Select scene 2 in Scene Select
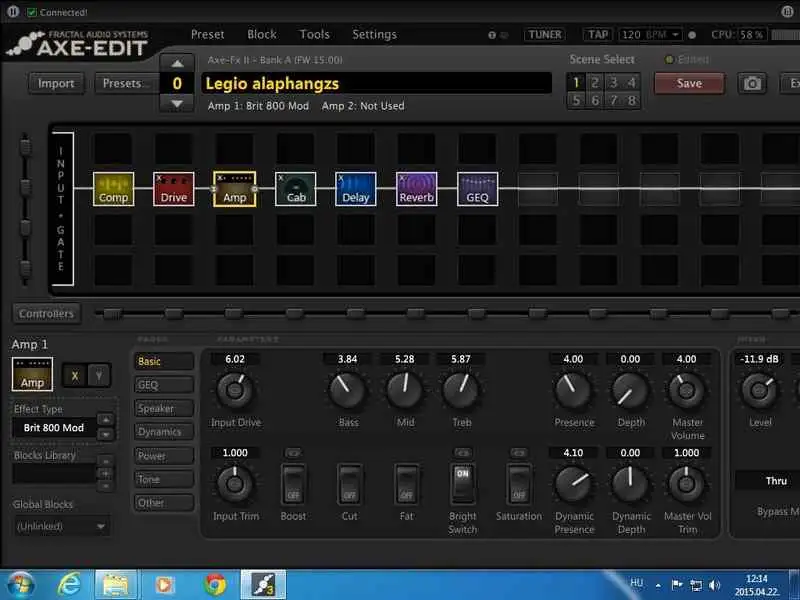Viewport: 800px width, 600px height. (x=594, y=83)
